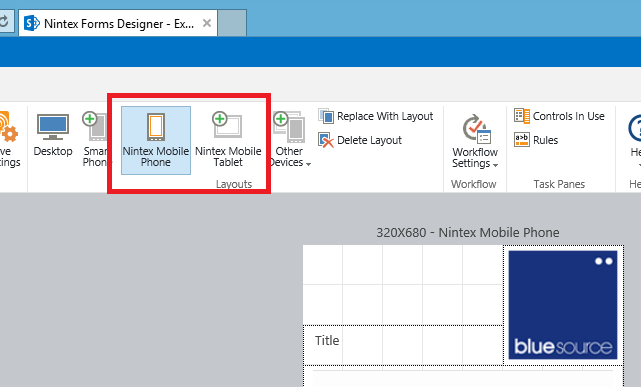641x387 pixels.
Task: Click the '320X680 - Nintex Mobile Phone' caption
Action: coord(468,233)
